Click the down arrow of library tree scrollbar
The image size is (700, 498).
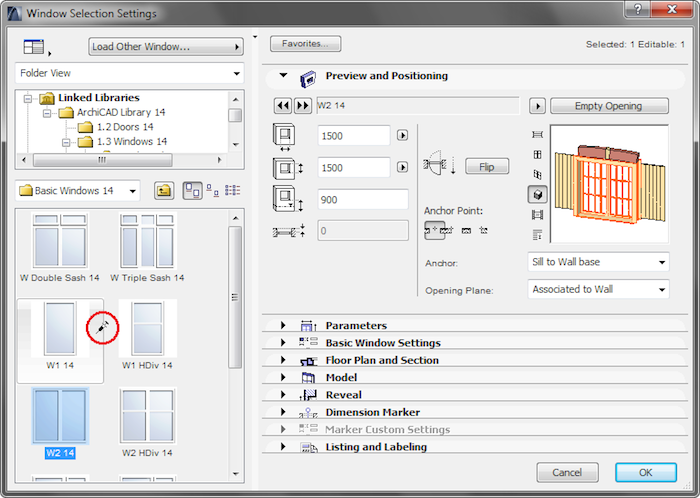tap(236, 145)
